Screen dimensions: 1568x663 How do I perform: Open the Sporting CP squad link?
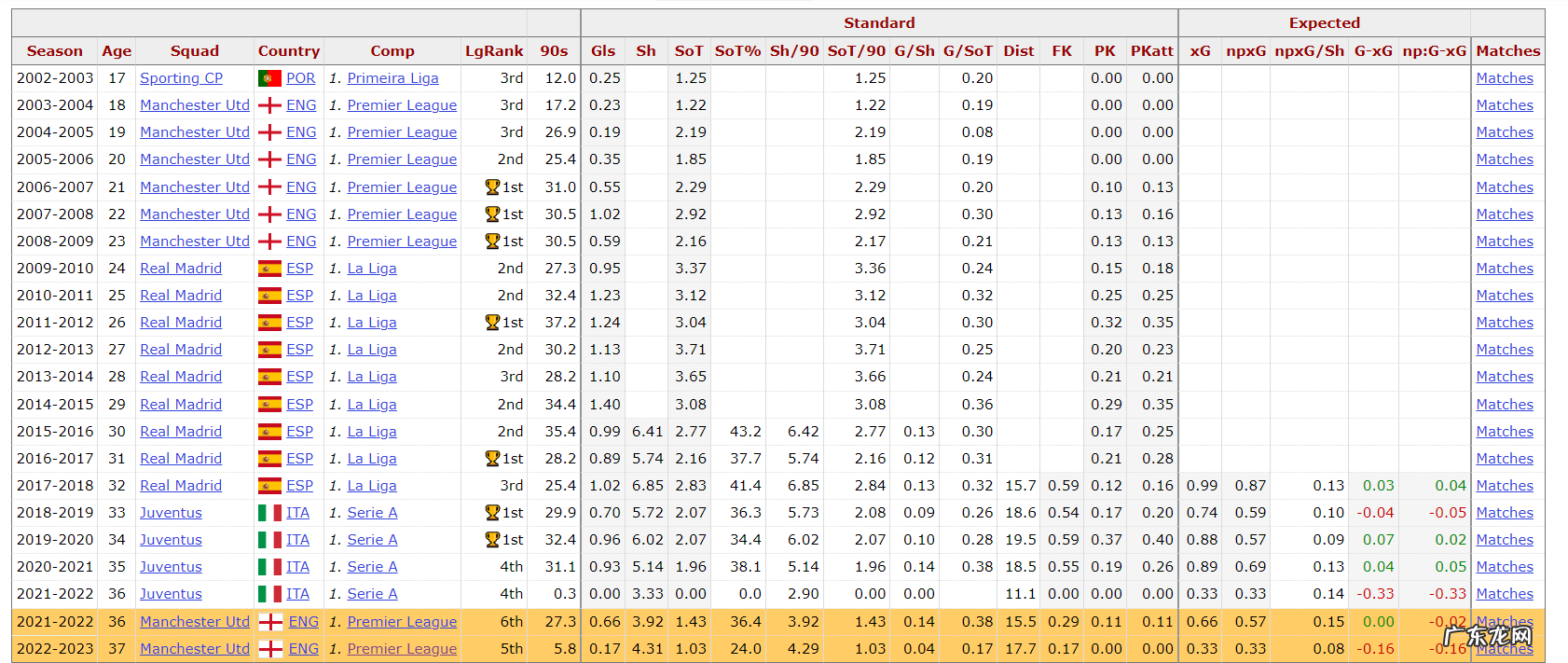click(181, 78)
